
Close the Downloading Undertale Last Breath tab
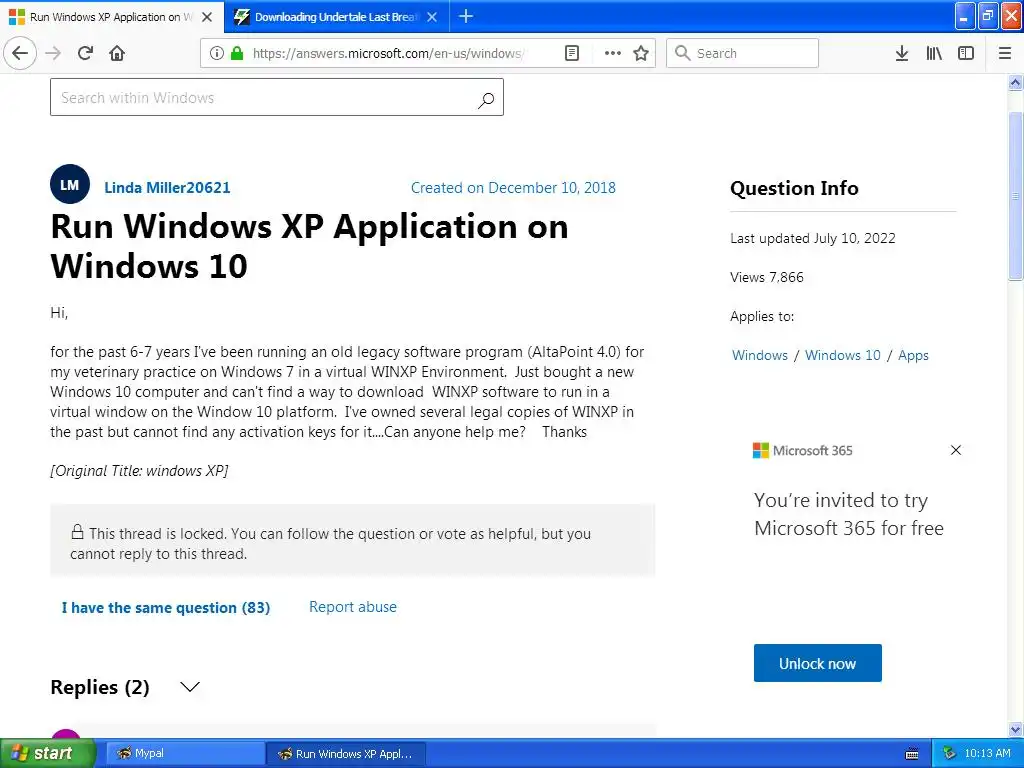coord(432,17)
